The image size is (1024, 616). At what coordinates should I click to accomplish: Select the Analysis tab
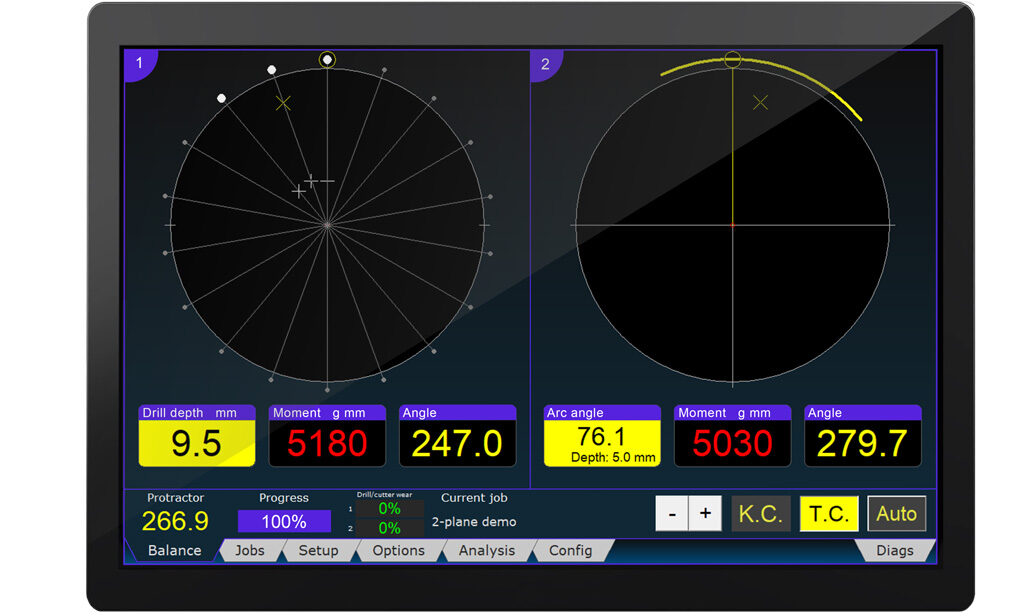(487, 551)
